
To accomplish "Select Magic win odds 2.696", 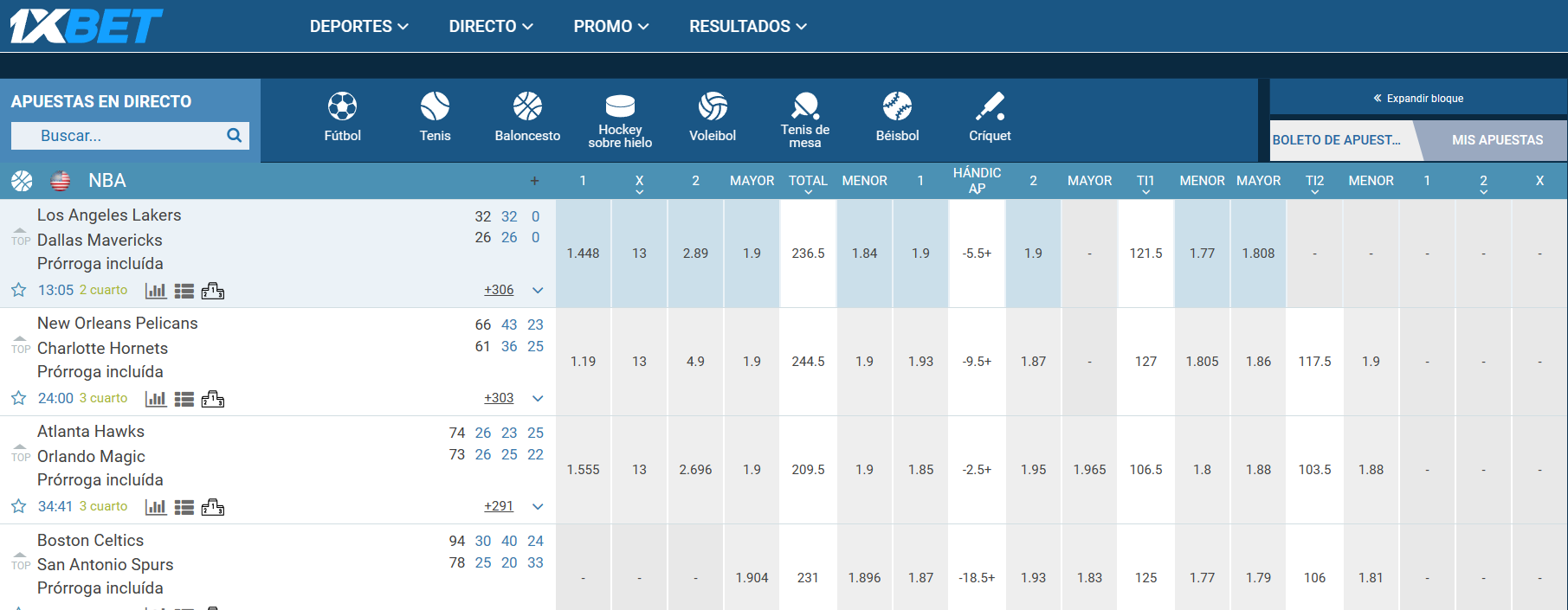I will click(x=695, y=470).
